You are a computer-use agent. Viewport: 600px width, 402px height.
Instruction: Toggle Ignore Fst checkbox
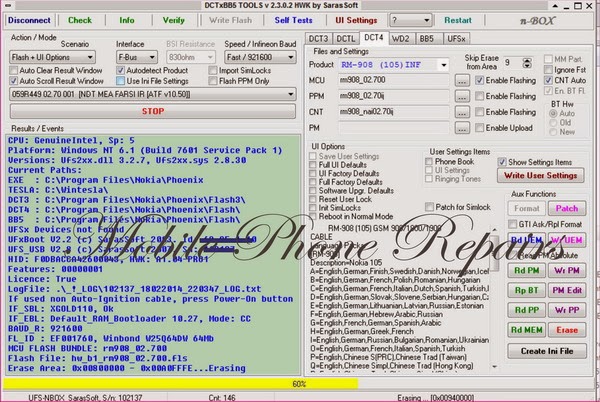tap(548, 70)
